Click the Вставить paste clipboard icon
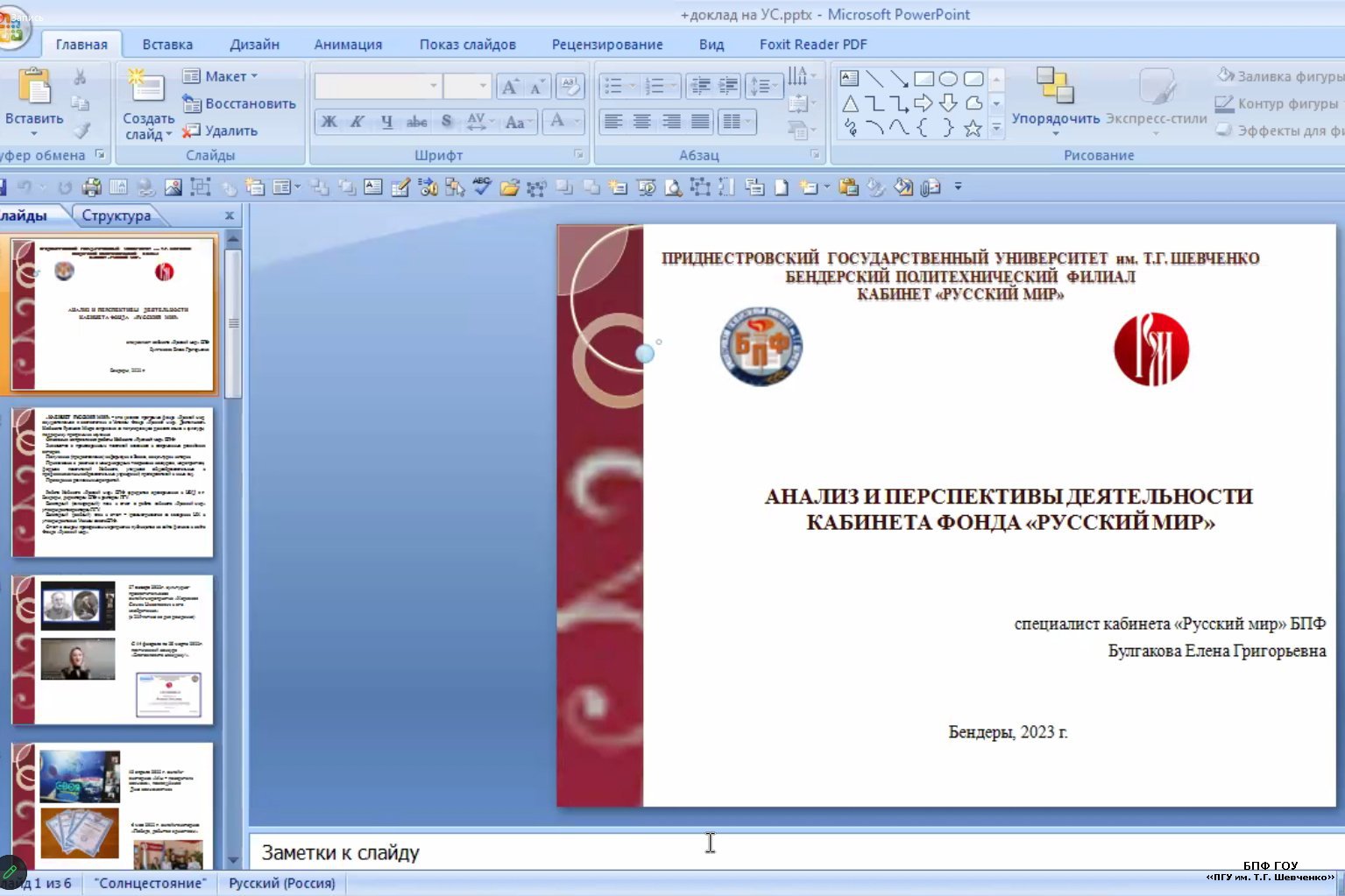 [34, 88]
